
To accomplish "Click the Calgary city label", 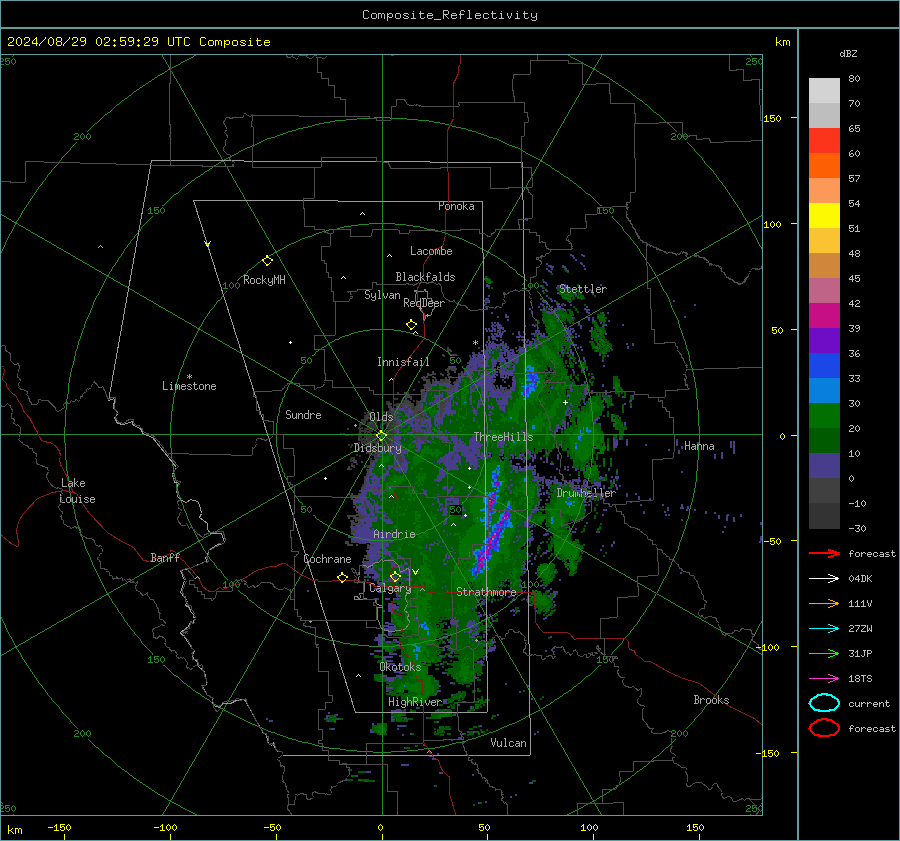I will (x=390, y=588).
